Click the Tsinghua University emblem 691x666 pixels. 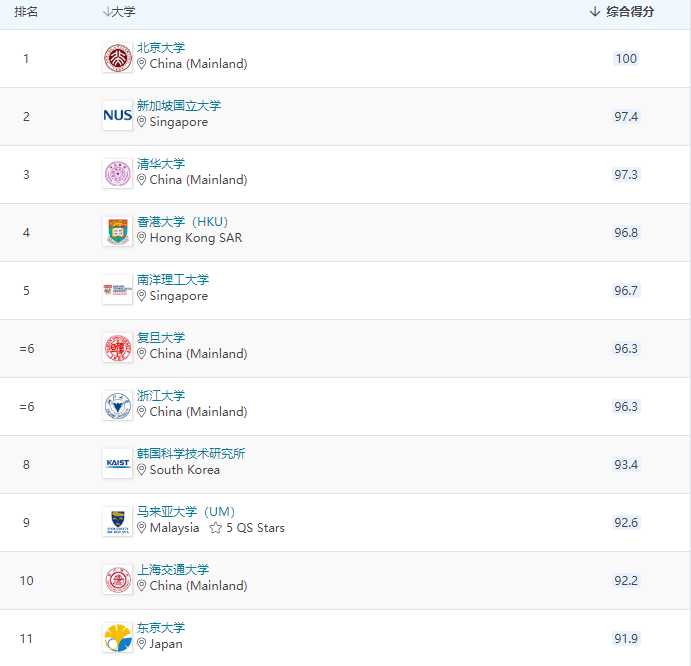tap(117, 174)
